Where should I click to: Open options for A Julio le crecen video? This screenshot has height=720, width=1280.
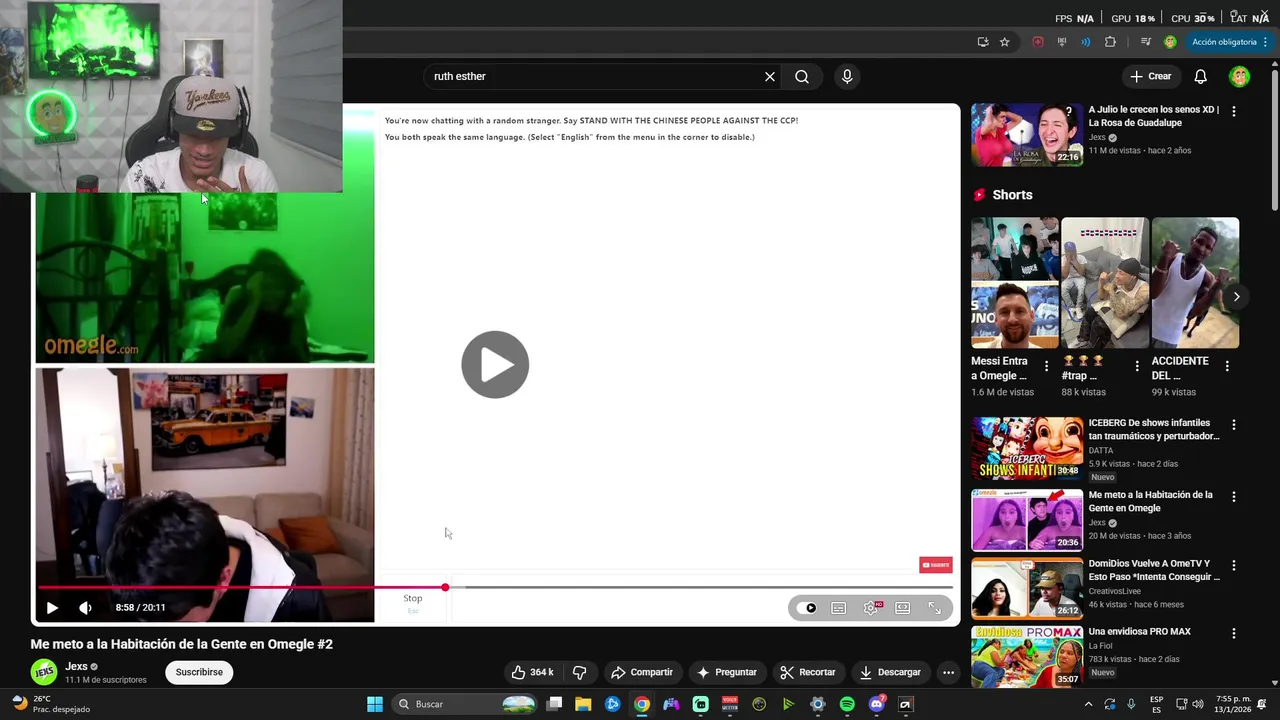tap(1233, 111)
